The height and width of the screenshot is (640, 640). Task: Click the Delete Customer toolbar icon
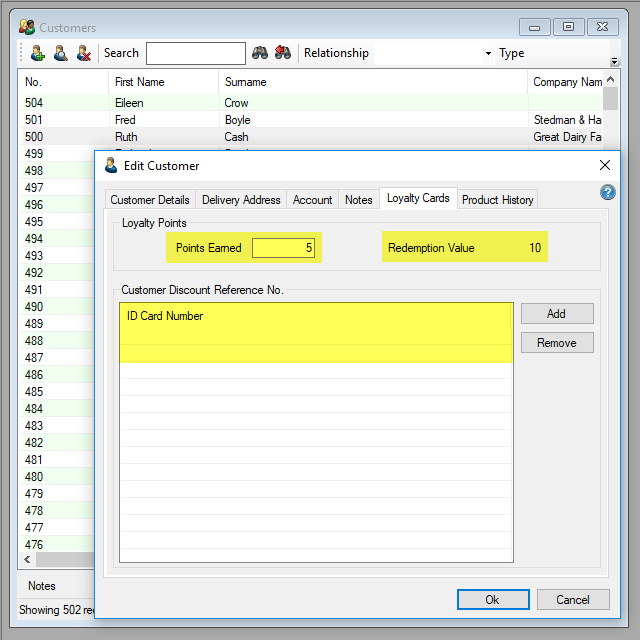click(84, 53)
